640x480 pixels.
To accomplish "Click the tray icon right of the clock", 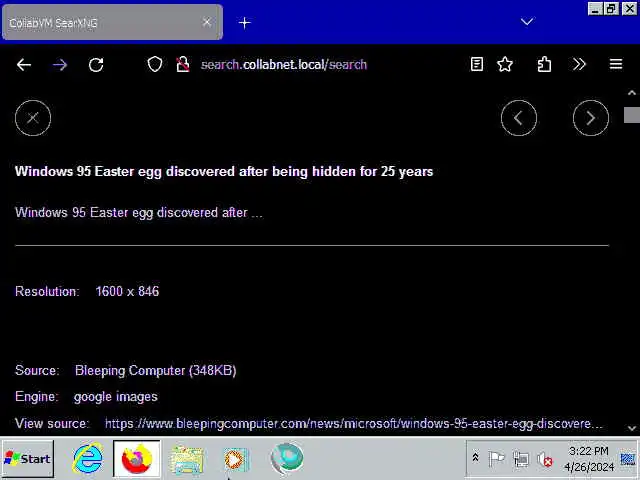I will click(628, 459).
